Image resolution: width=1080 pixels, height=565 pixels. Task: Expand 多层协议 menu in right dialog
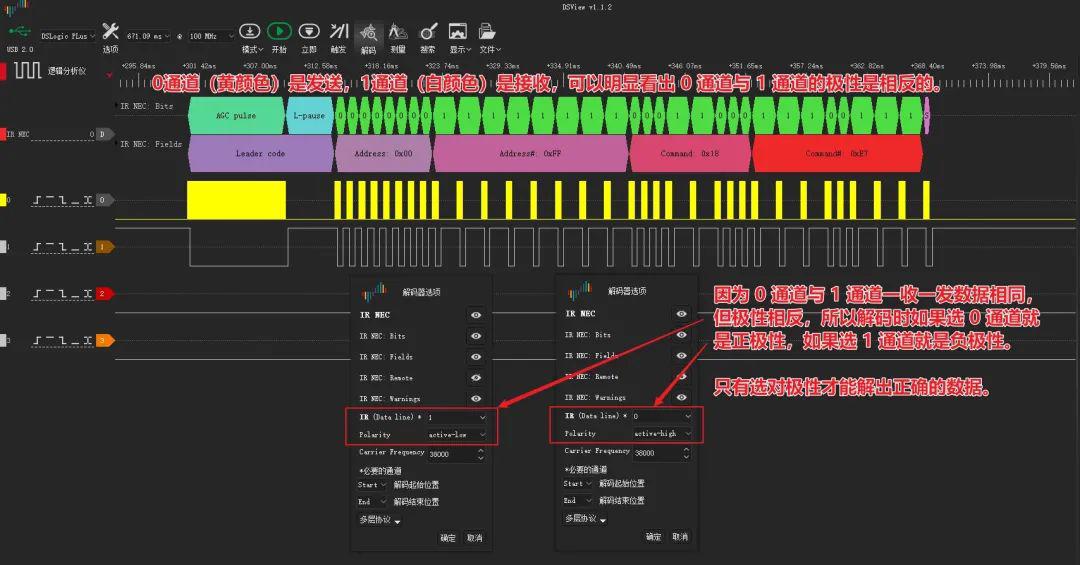(585, 518)
